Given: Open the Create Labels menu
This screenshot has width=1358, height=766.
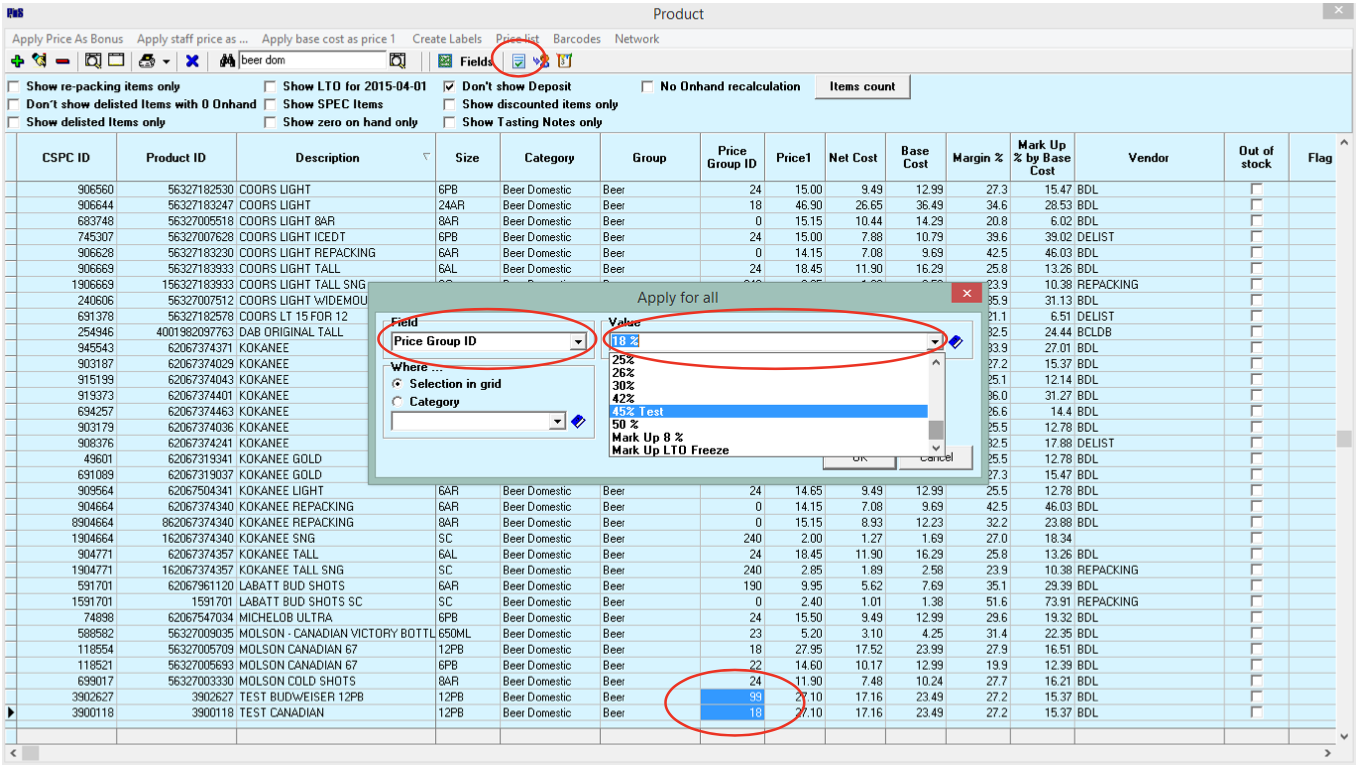Looking at the screenshot, I should (447, 39).
